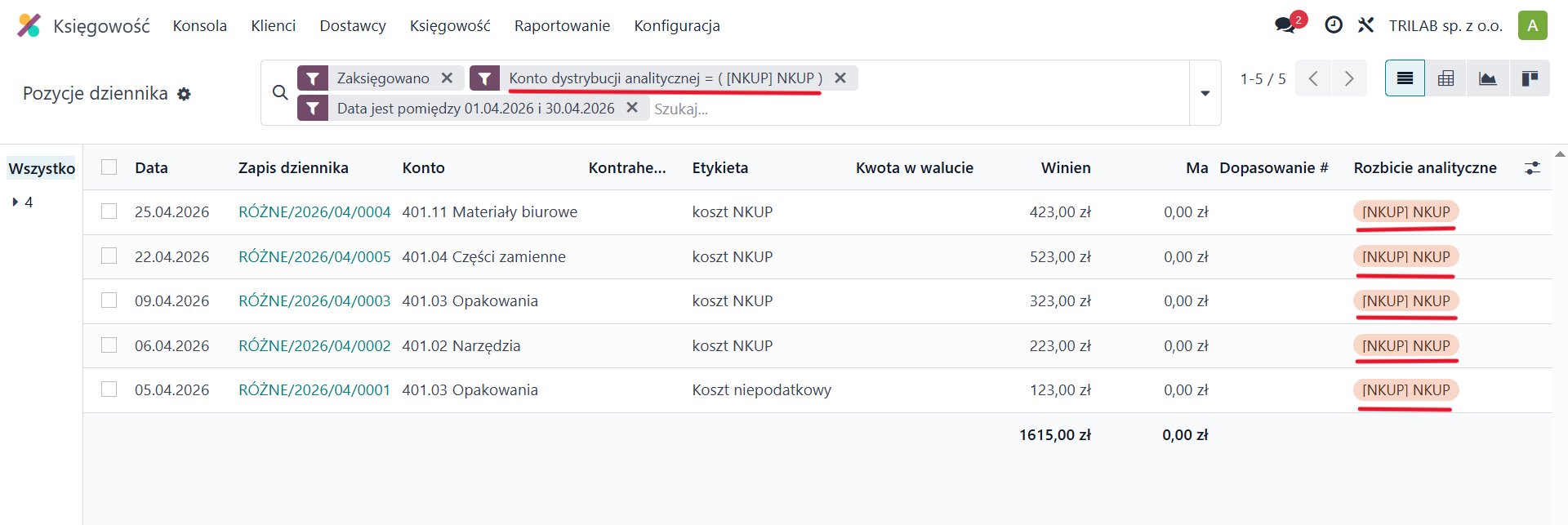Viewport: 1568px width, 525px height.
Task: Click account 401.11 Materiały biurowe cell
Action: pos(490,212)
